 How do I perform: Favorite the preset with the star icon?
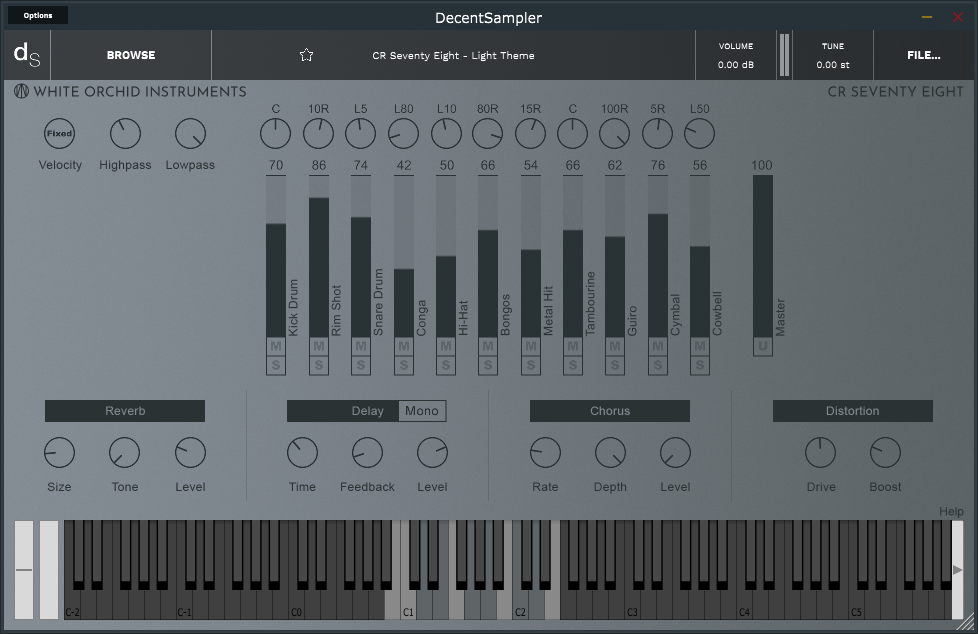[x=306, y=55]
